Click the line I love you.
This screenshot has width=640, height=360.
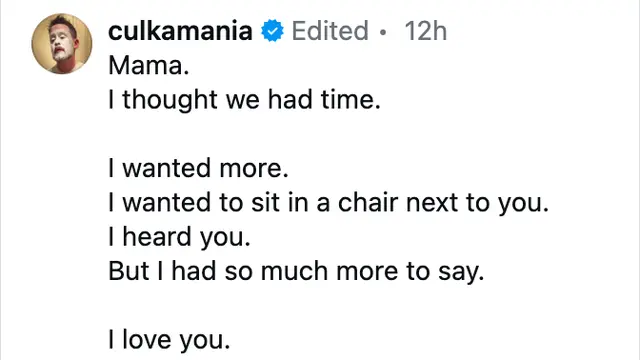tap(169, 340)
